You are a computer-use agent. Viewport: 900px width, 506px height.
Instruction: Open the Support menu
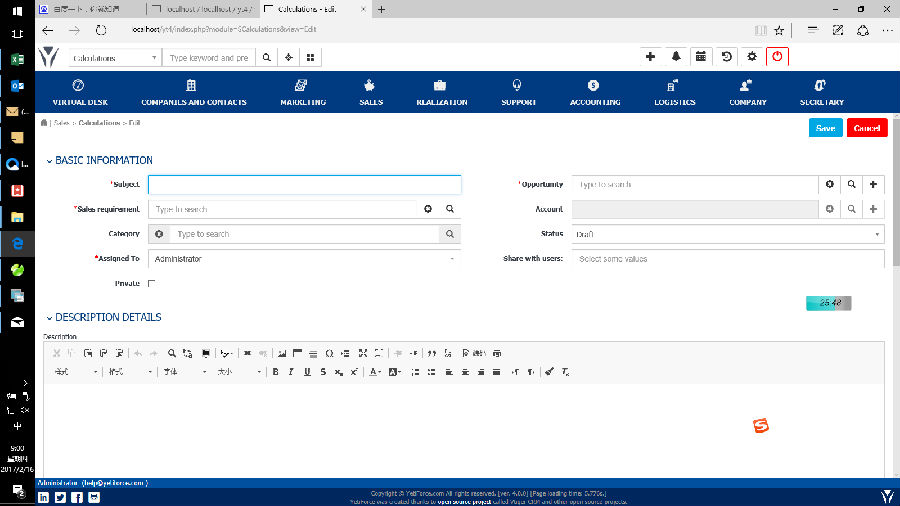pyautogui.click(x=518, y=92)
